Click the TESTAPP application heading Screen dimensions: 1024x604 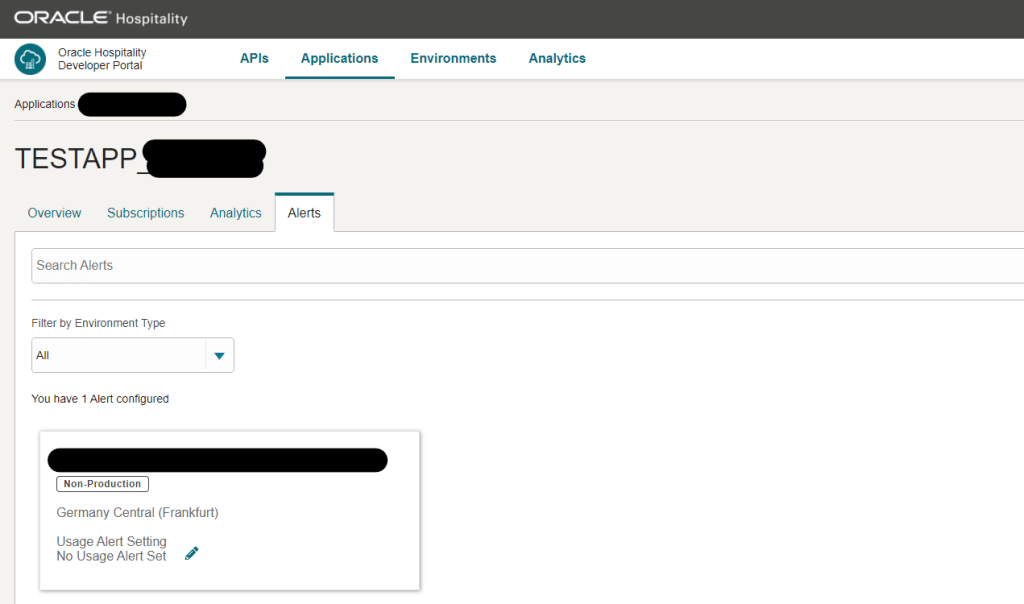click(x=76, y=160)
